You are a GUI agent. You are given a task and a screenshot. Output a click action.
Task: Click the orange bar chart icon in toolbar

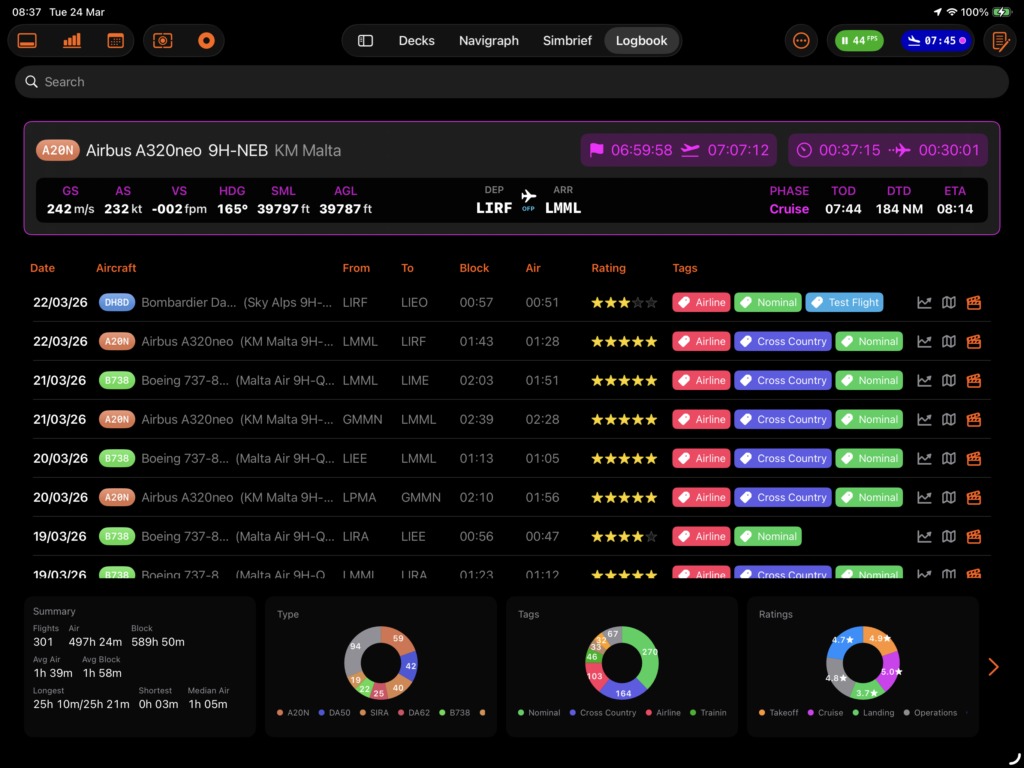click(x=72, y=41)
